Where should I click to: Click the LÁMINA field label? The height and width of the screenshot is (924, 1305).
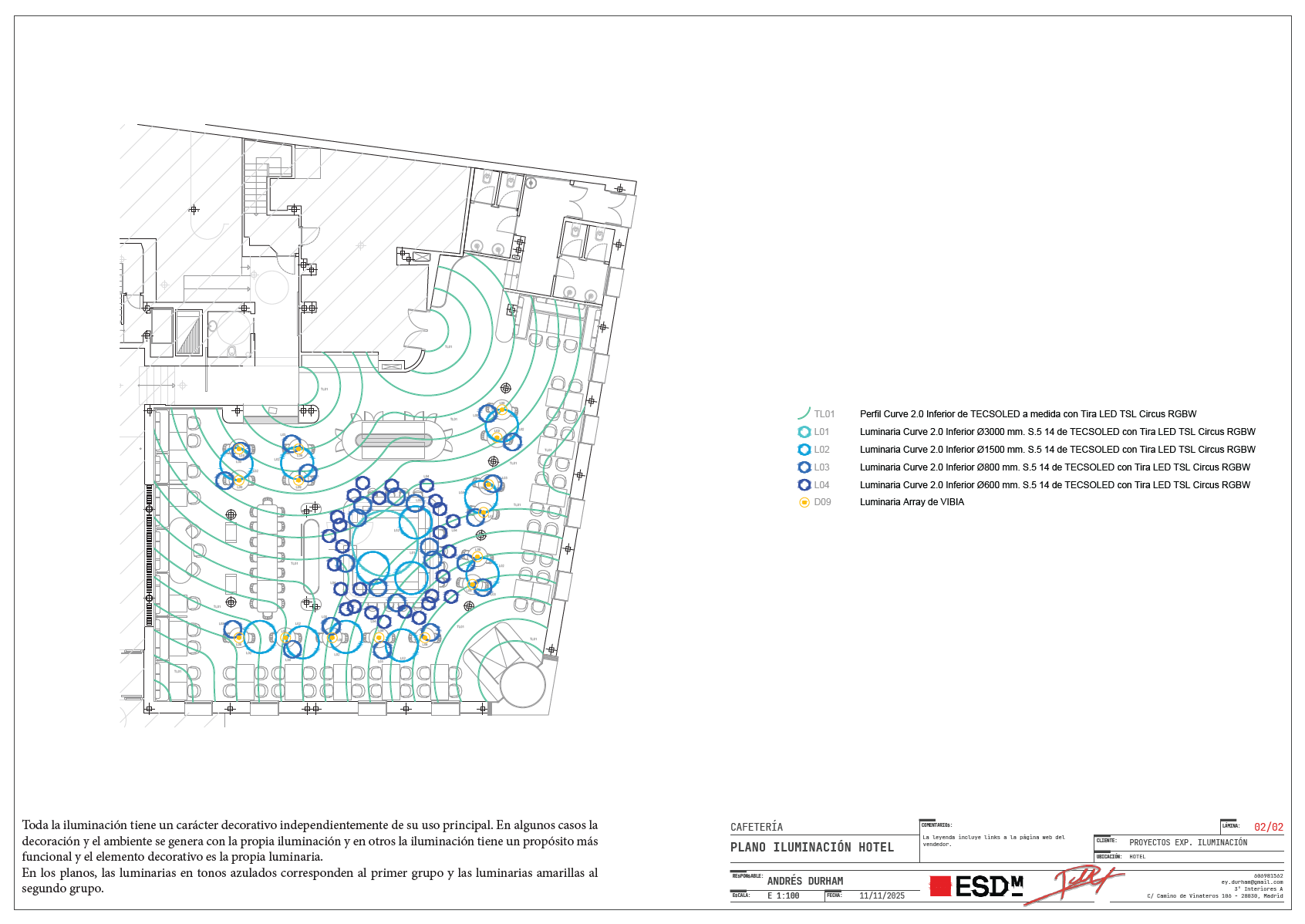pyautogui.click(x=1230, y=826)
